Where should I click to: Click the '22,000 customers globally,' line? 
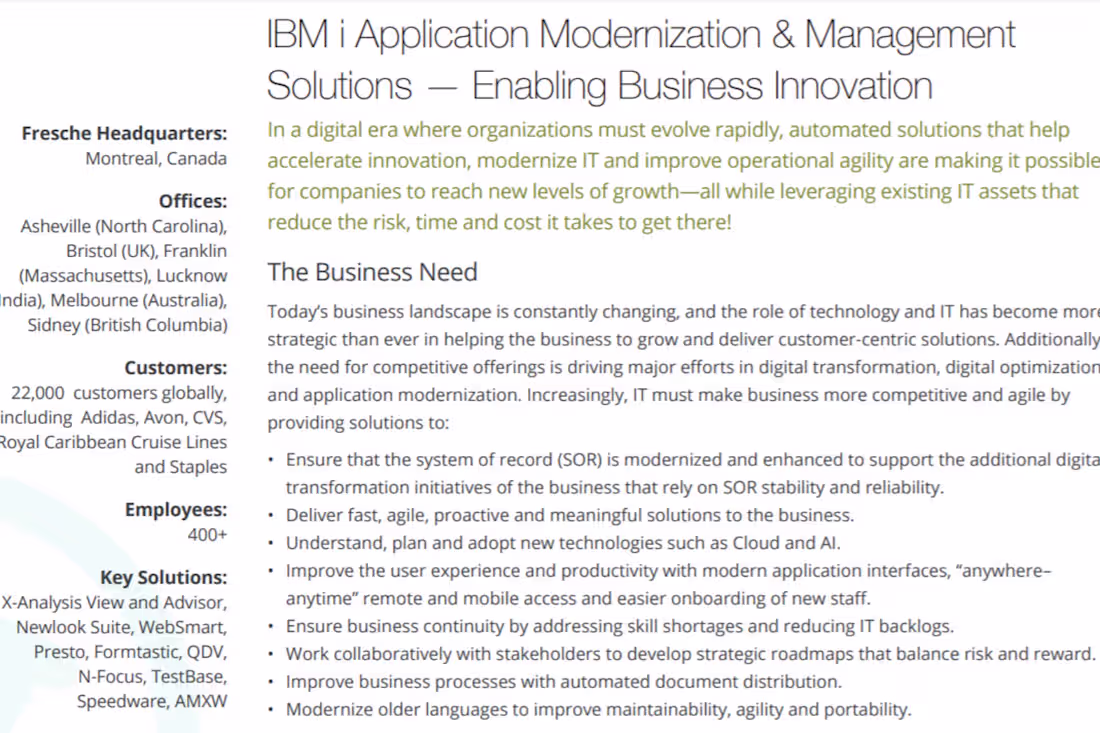point(119,393)
